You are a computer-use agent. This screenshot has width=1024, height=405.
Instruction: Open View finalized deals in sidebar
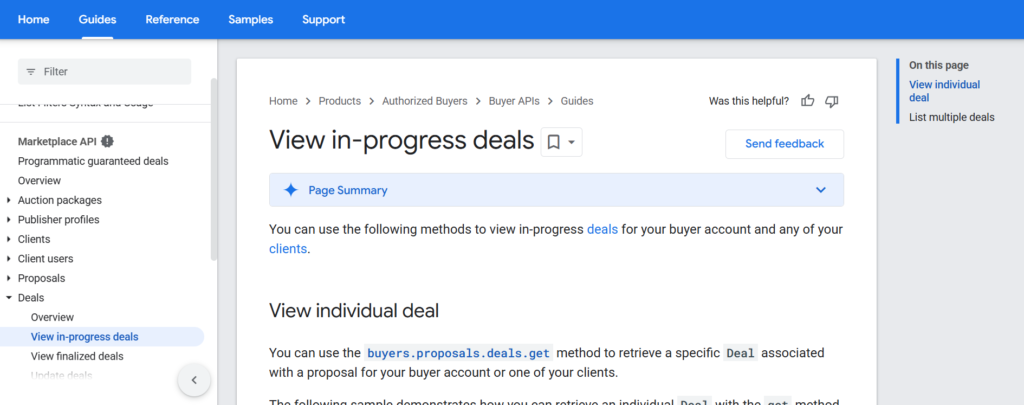[77, 356]
